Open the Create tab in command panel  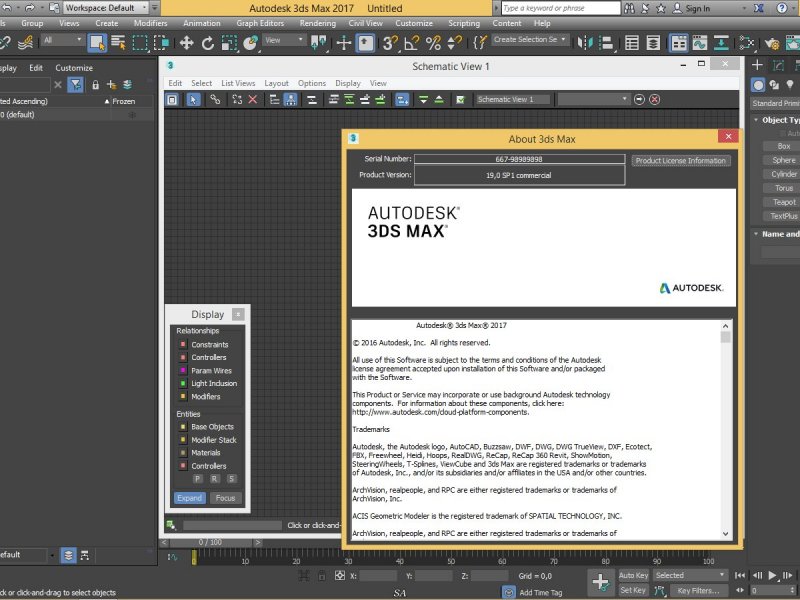point(757,65)
